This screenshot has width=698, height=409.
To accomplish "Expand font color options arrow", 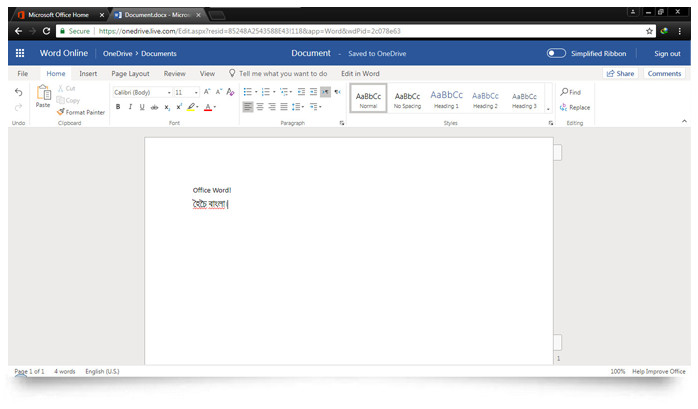I will coord(215,107).
